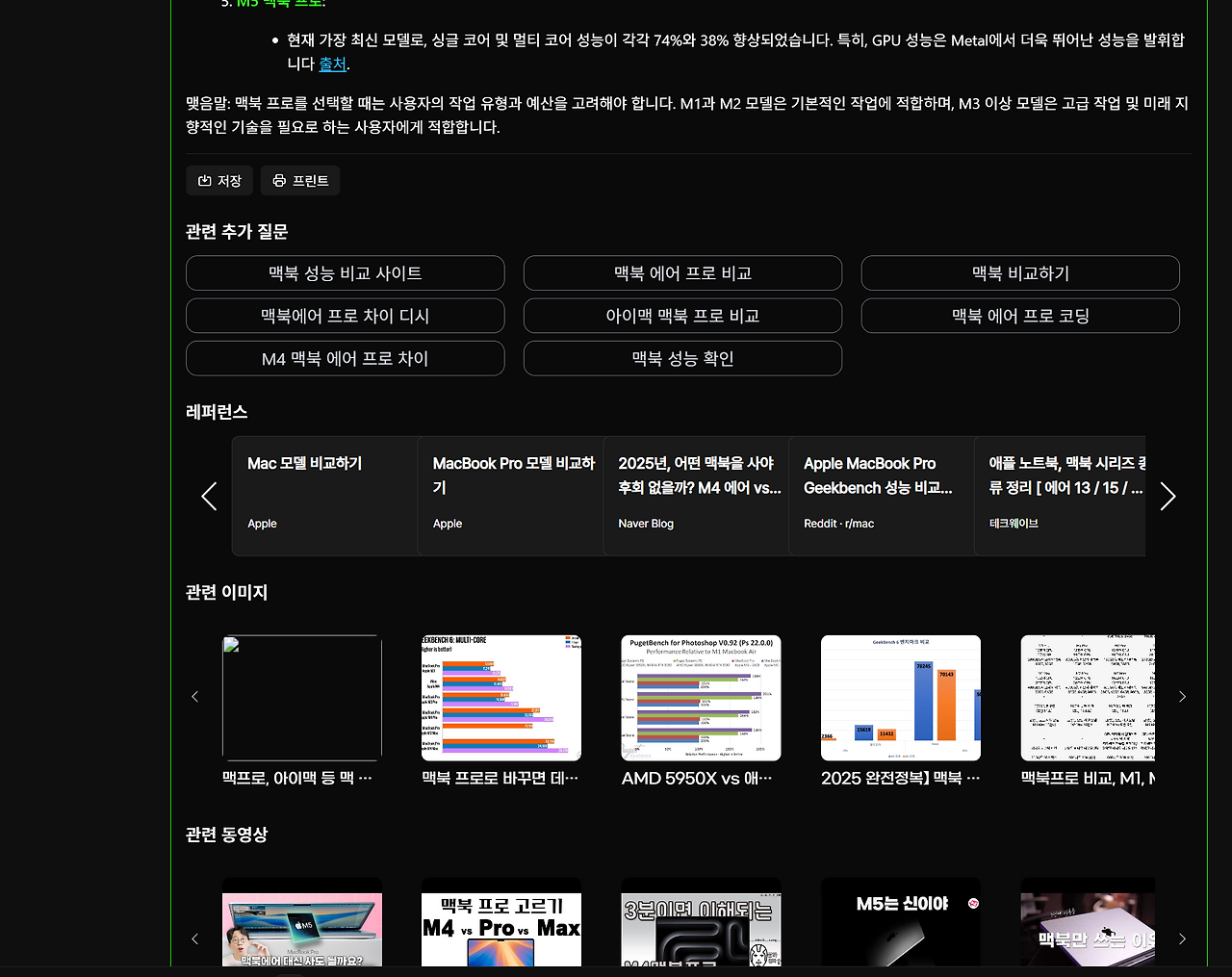Click the '맥북 성능 확인' suggestion chip

[682, 358]
